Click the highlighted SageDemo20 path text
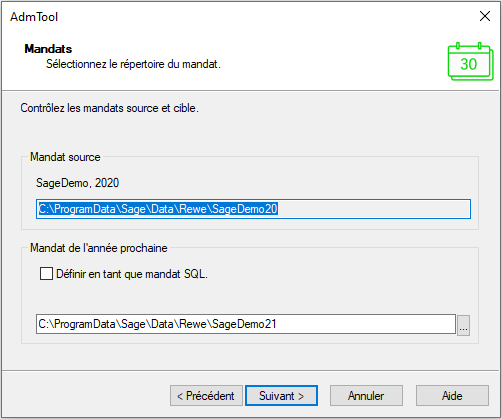Viewport: 502px width, 419px height. (158, 209)
